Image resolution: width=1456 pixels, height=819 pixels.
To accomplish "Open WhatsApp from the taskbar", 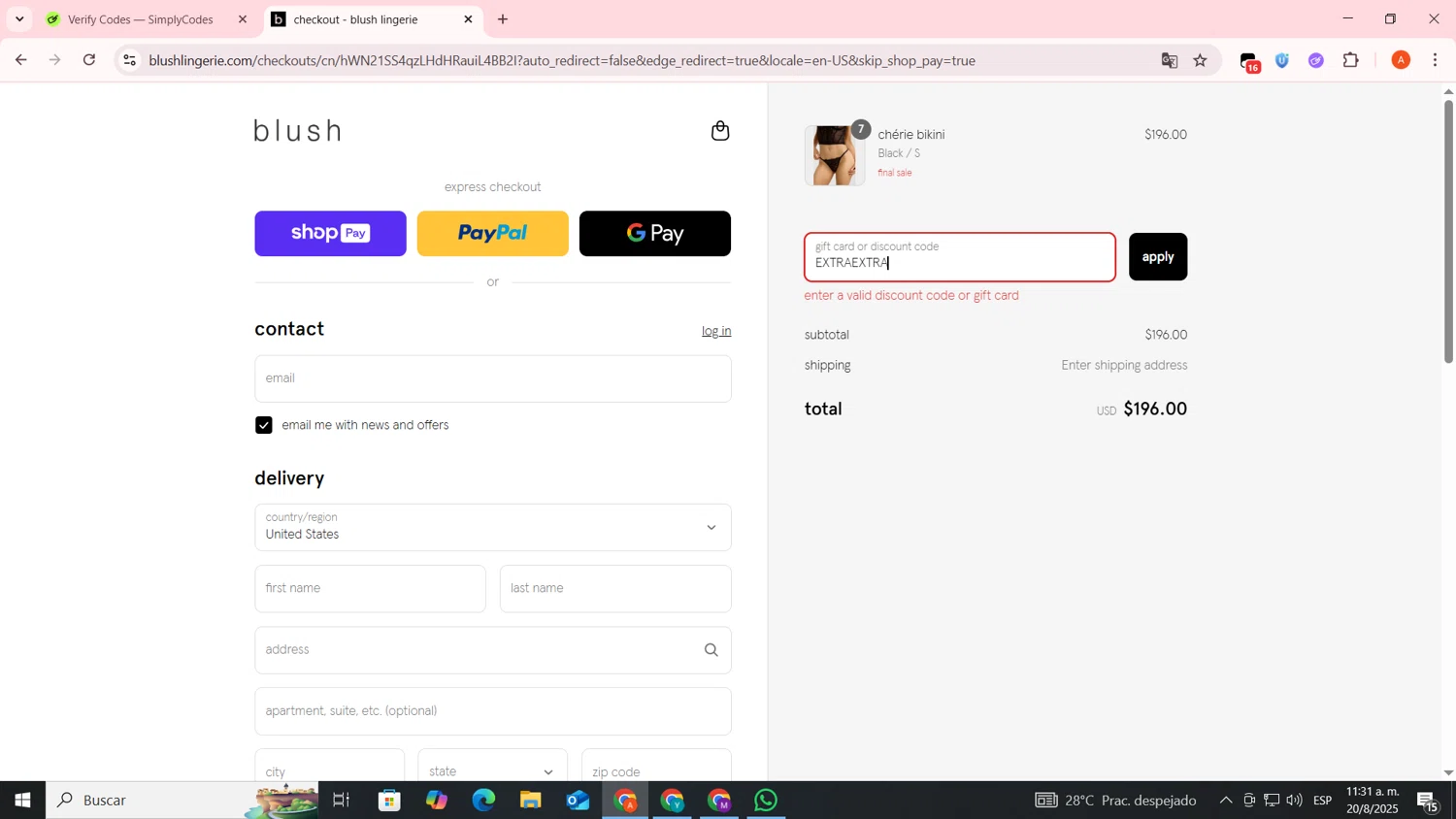I will [x=766, y=801].
